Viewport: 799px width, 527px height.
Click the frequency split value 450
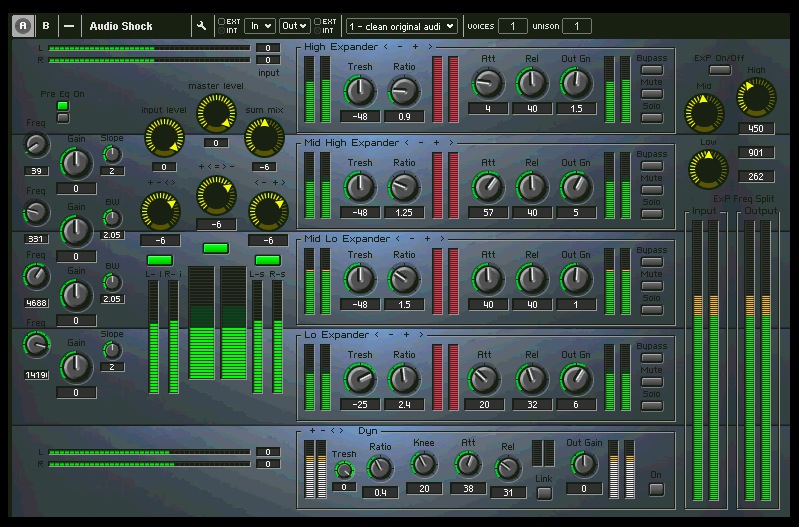pyautogui.click(x=756, y=128)
